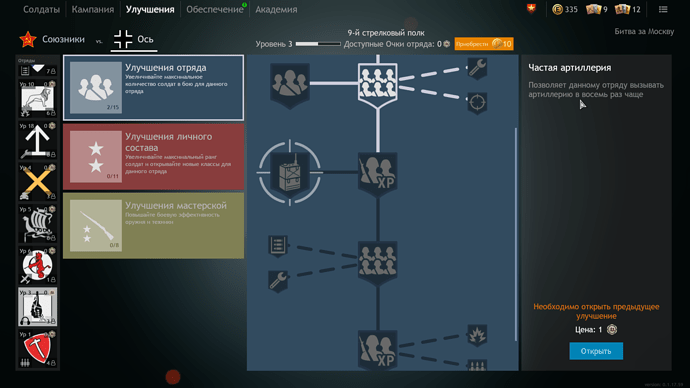
Task: Click the three-soldier squad node beside the highlighted one
Action: coord(290,84)
